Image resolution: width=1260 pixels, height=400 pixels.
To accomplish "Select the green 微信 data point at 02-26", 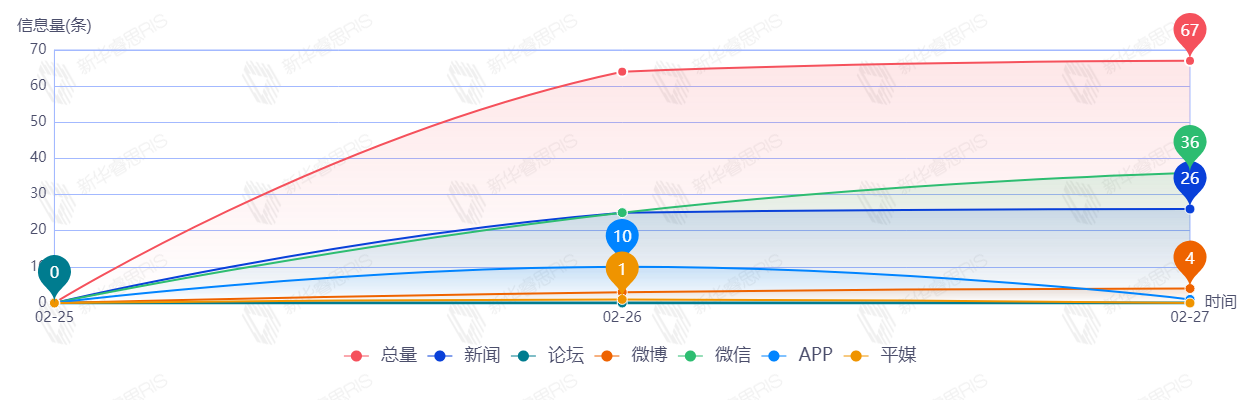I will [622, 213].
